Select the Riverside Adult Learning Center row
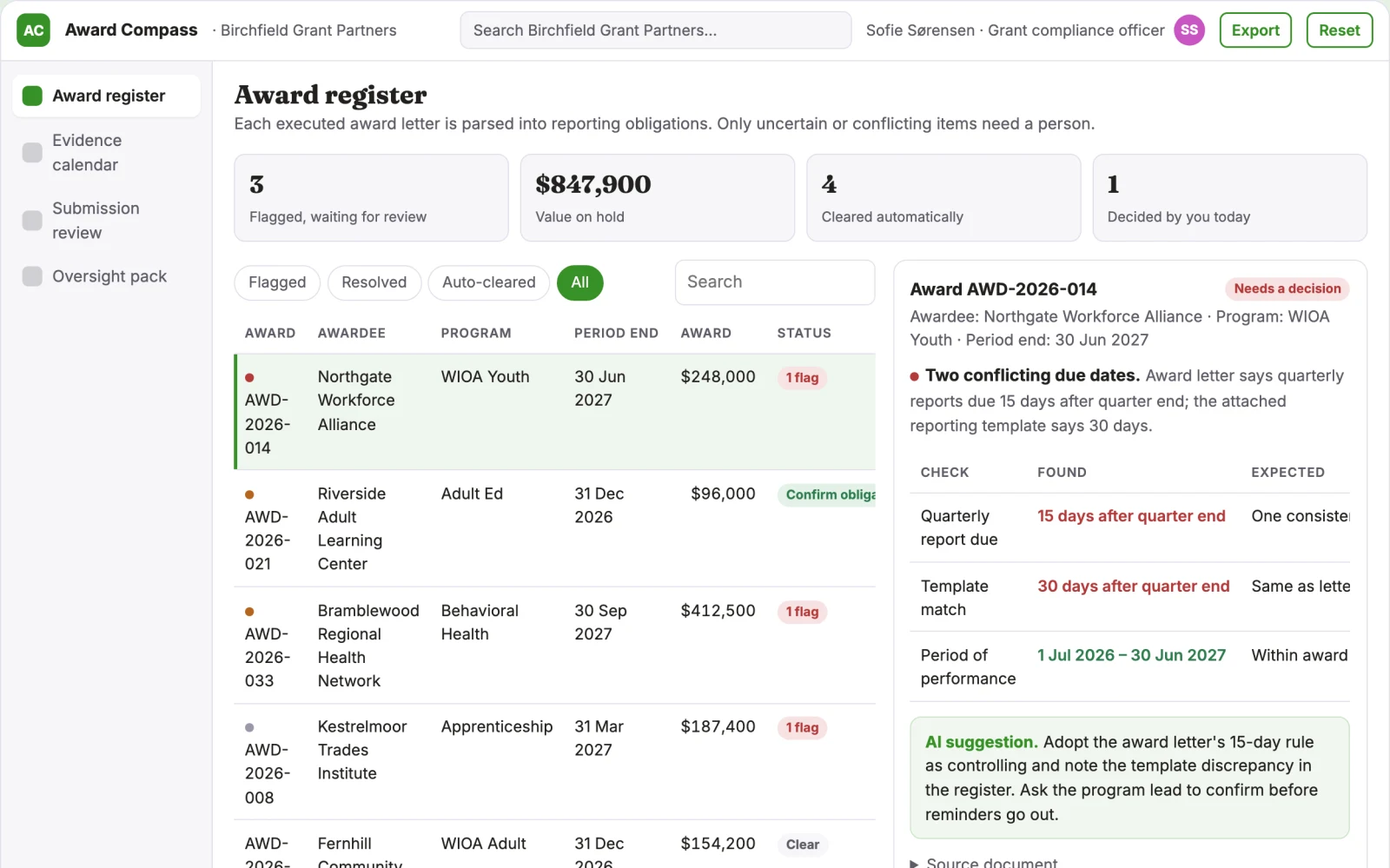The image size is (1390, 868). click(555, 528)
